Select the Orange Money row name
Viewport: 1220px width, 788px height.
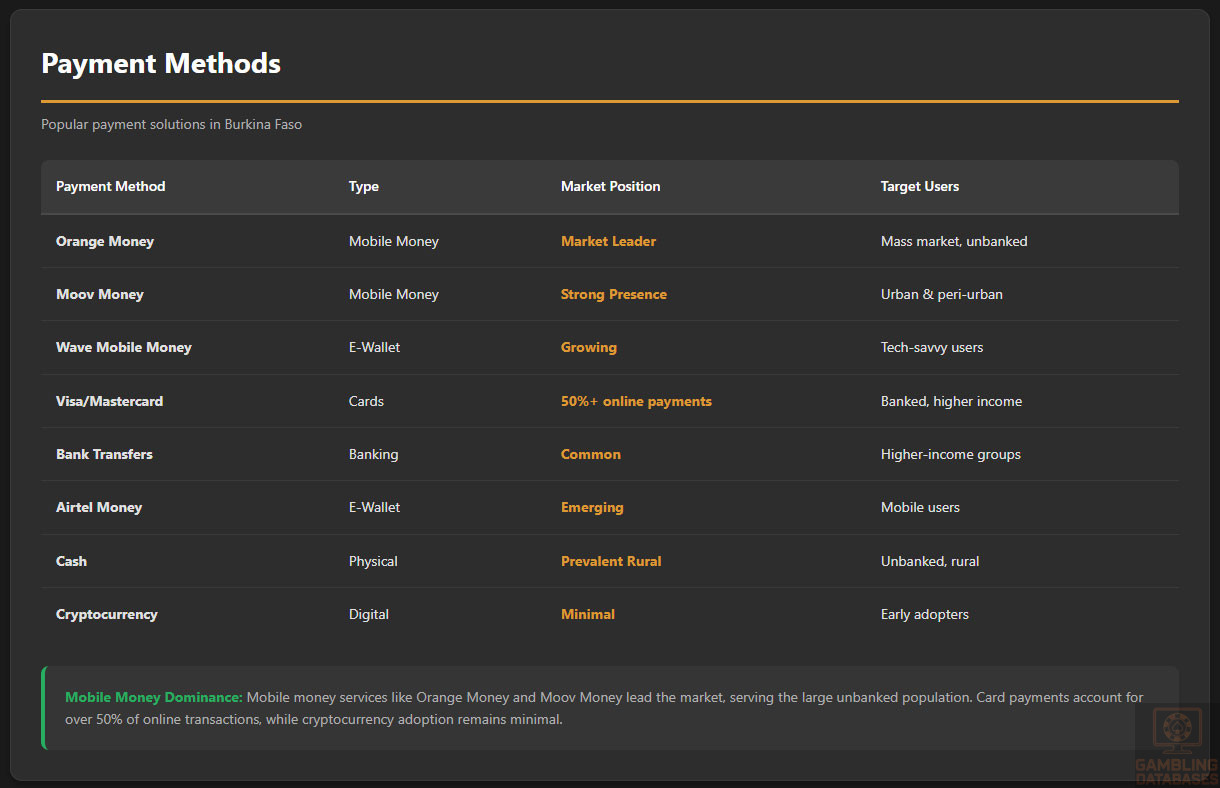105,241
